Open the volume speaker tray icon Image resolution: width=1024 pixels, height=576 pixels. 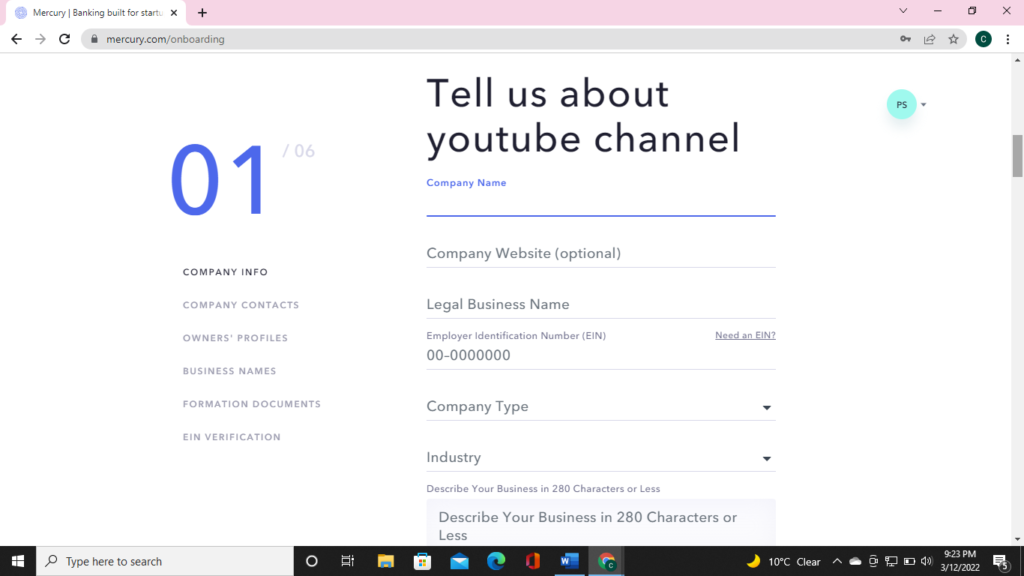coord(926,561)
